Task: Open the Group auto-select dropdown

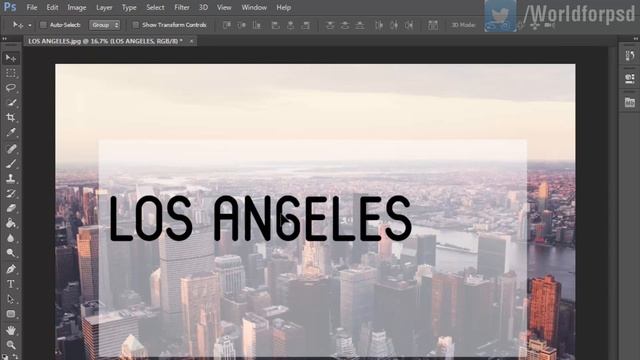Action: click(104, 25)
